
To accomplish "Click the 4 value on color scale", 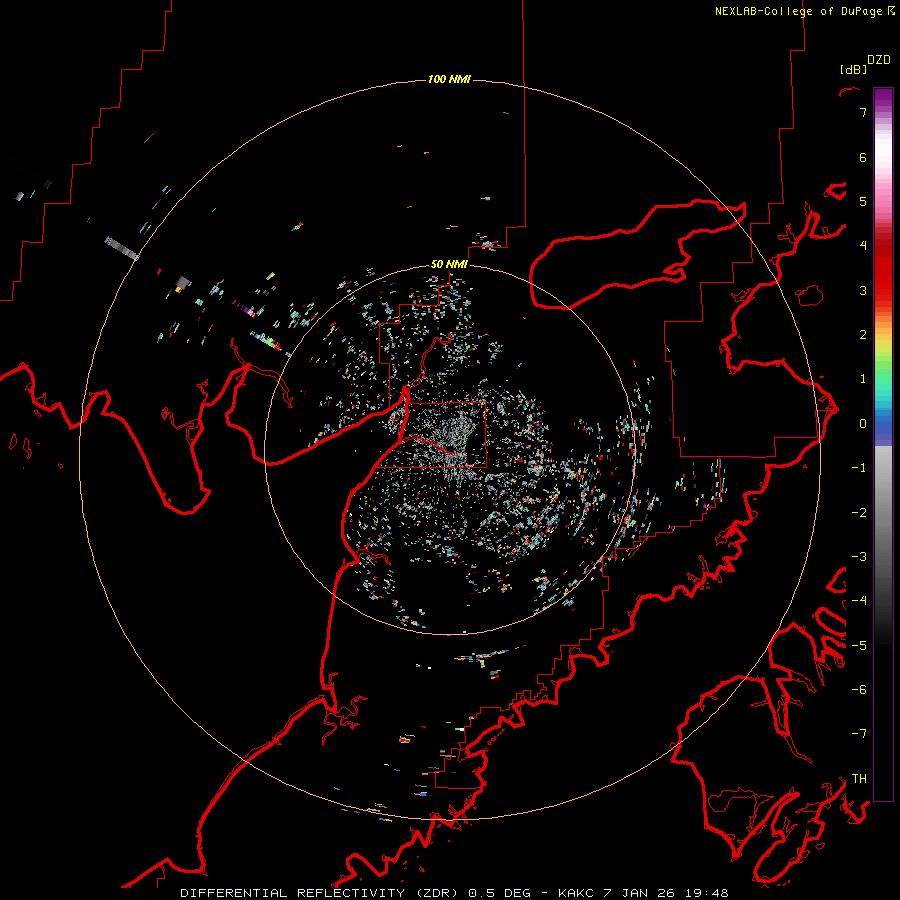I will pos(863,246).
